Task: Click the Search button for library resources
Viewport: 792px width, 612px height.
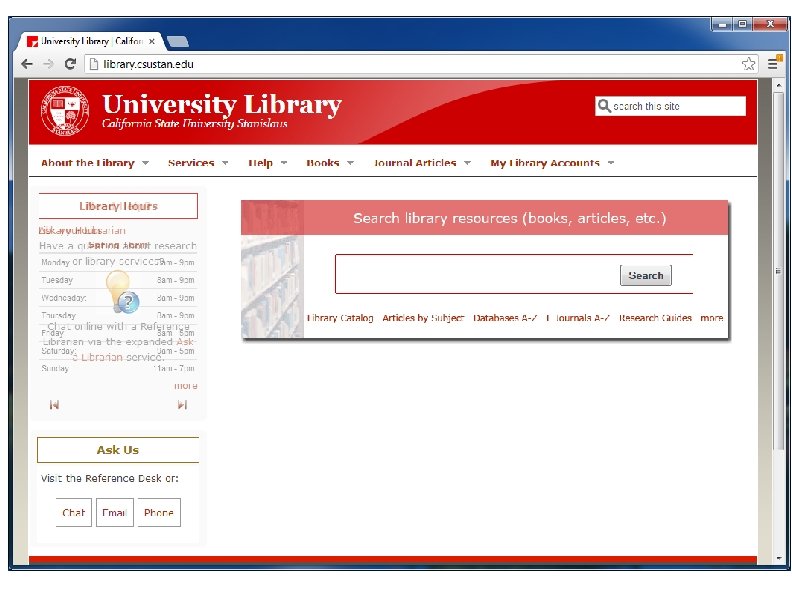Action: pyautogui.click(x=646, y=275)
